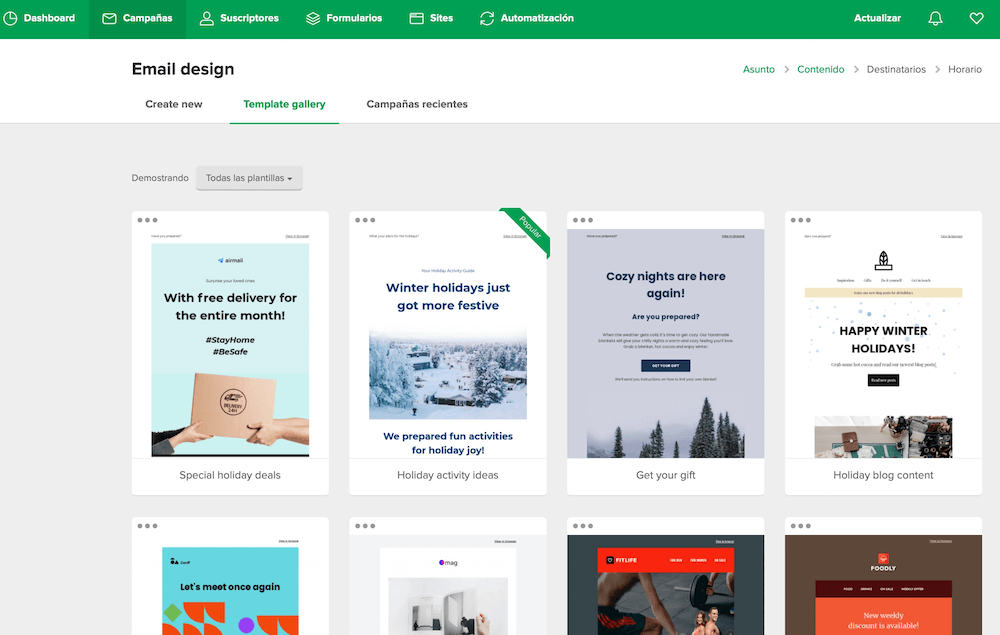Click the Formularios layers icon
The image size is (1000, 635).
pos(312,18)
